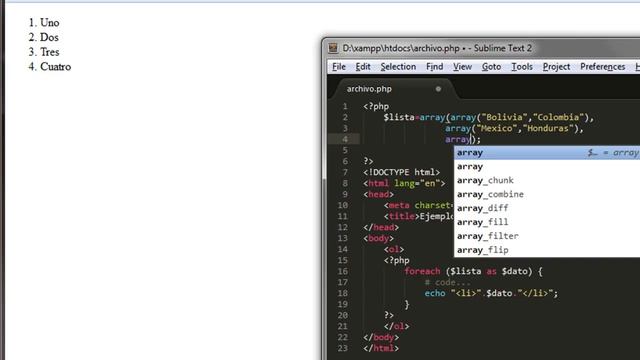Open the Goto menu
This screenshot has height=360, width=640.
click(491, 67)
